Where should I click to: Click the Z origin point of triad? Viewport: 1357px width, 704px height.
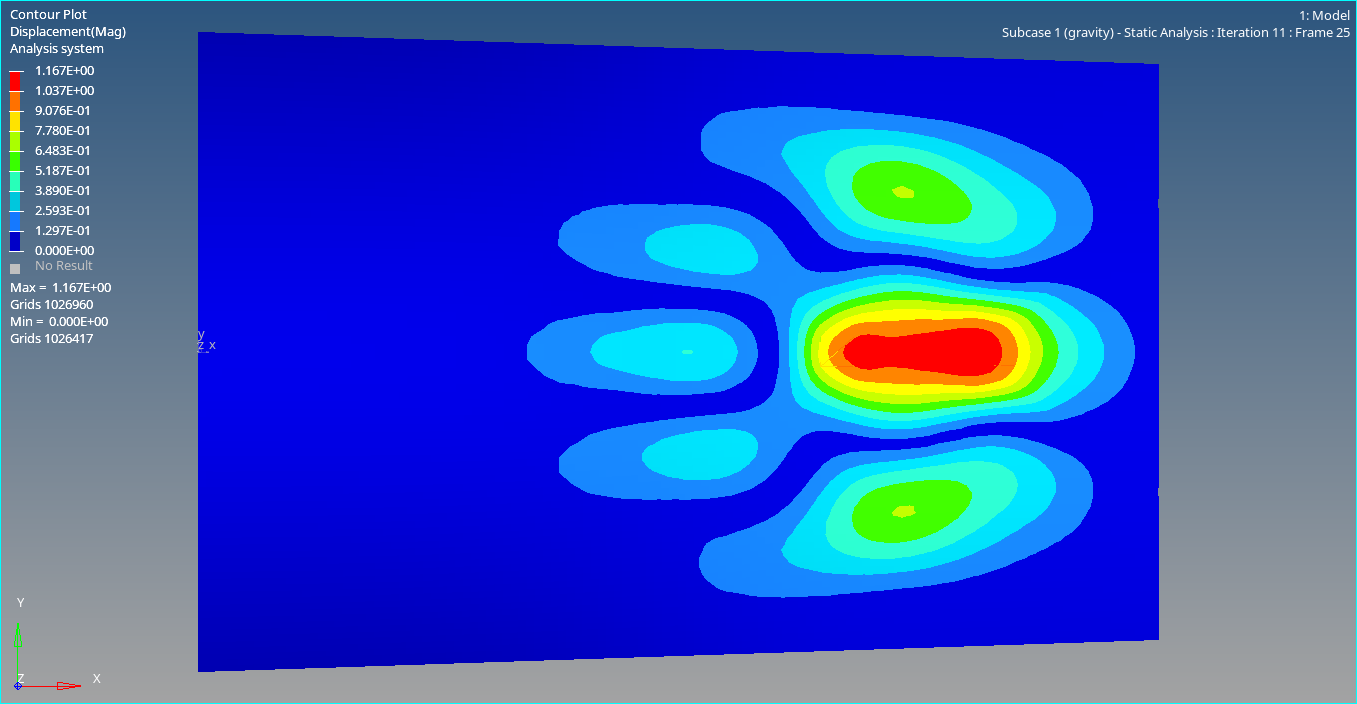pos(18,685)
